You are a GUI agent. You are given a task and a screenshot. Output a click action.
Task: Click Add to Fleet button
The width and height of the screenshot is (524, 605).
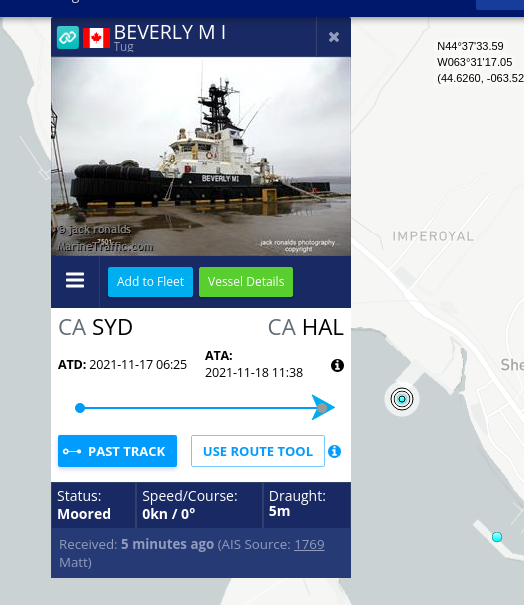point(150,282)
